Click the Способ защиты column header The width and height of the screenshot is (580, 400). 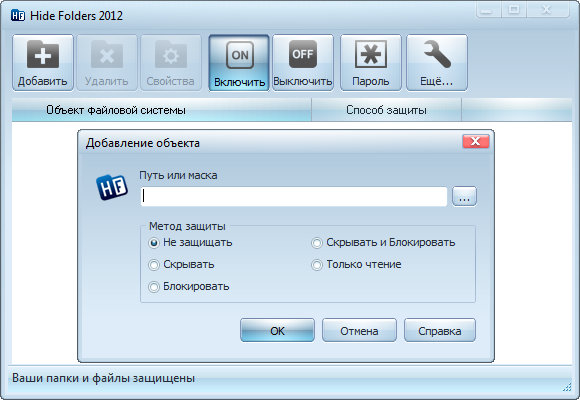(x=387, y=110)
